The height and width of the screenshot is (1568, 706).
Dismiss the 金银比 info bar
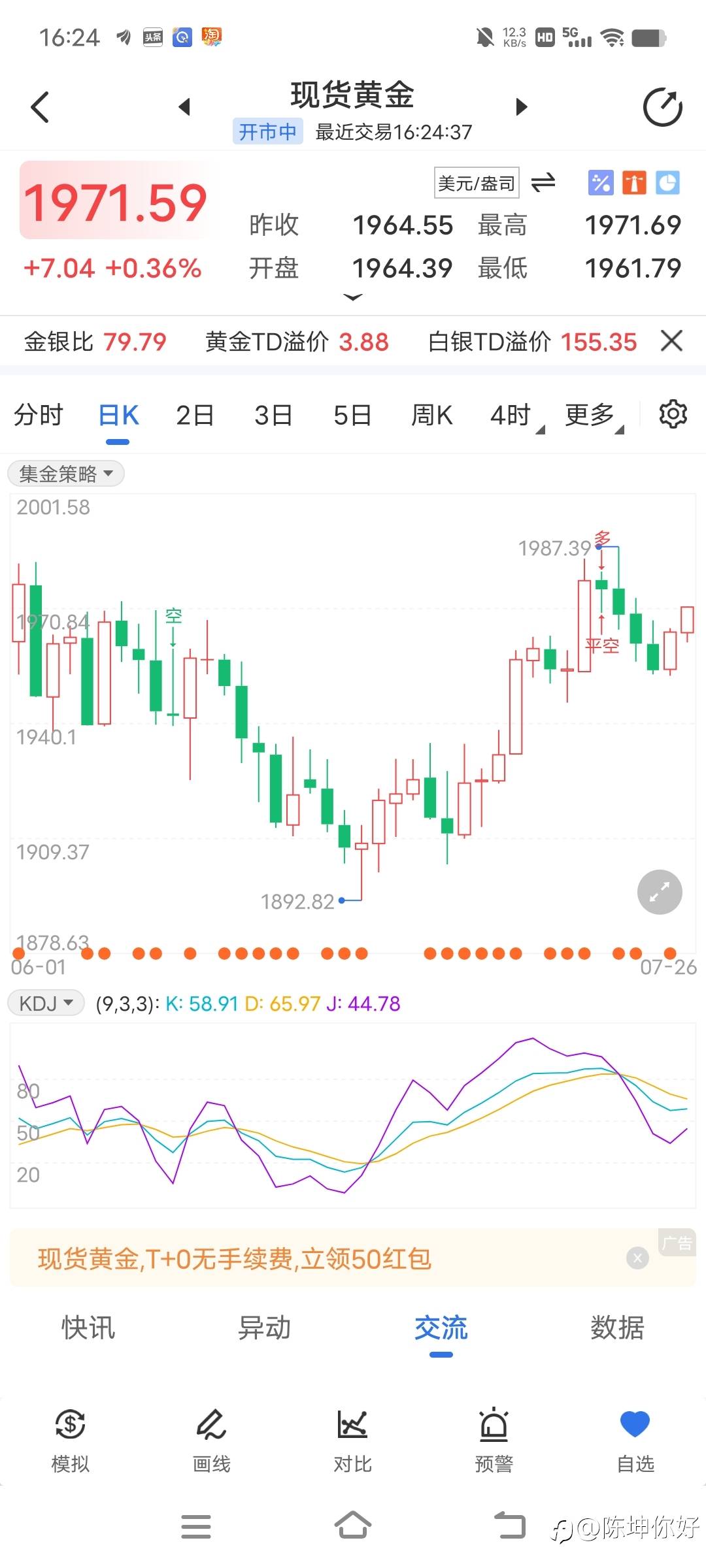click(x=671, y=340)
